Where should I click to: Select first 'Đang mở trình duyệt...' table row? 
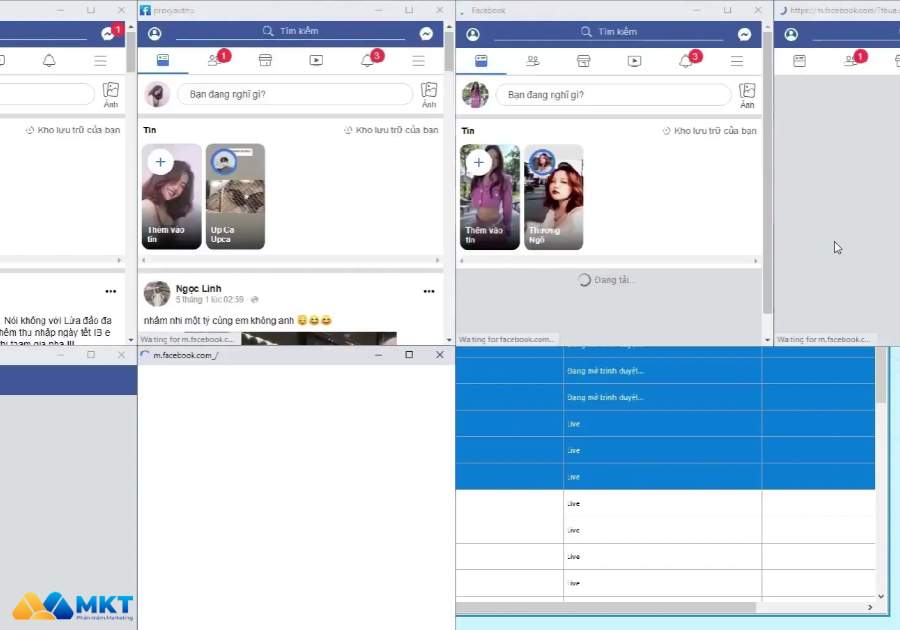(665, 371)
